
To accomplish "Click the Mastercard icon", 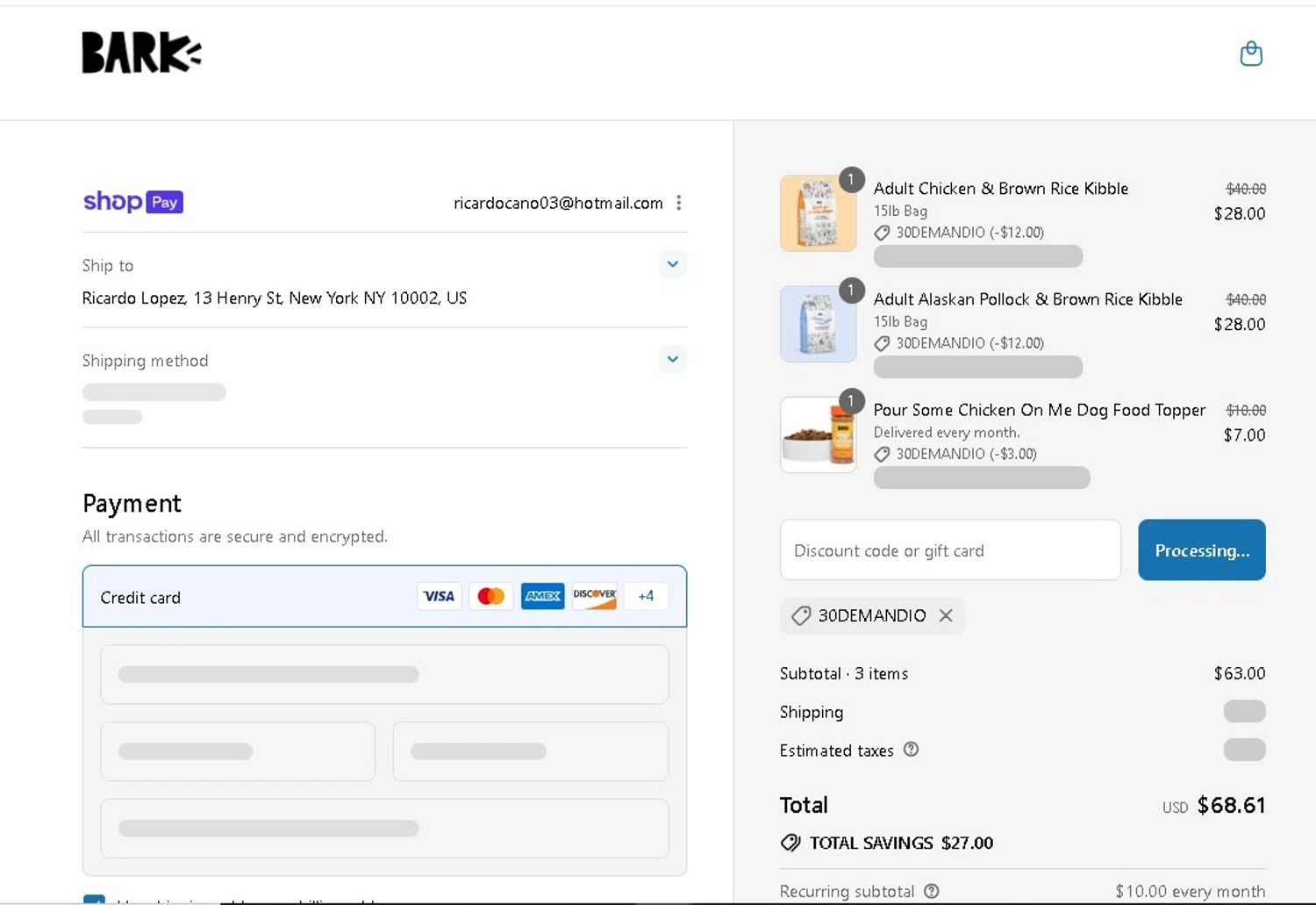I will pos(491,596).
